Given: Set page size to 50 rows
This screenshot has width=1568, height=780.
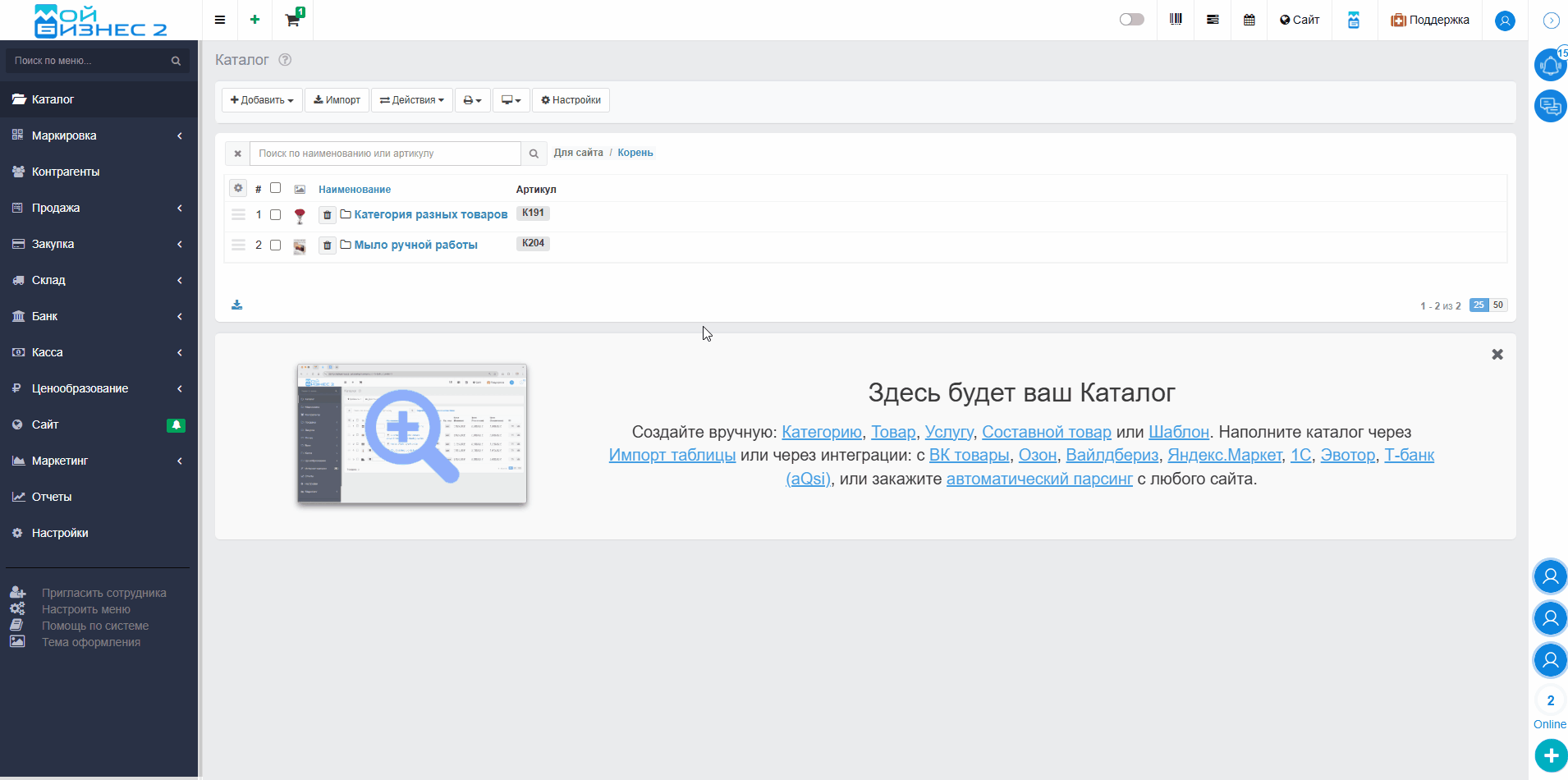Looking at the screenshot, I should (1498, 305).
